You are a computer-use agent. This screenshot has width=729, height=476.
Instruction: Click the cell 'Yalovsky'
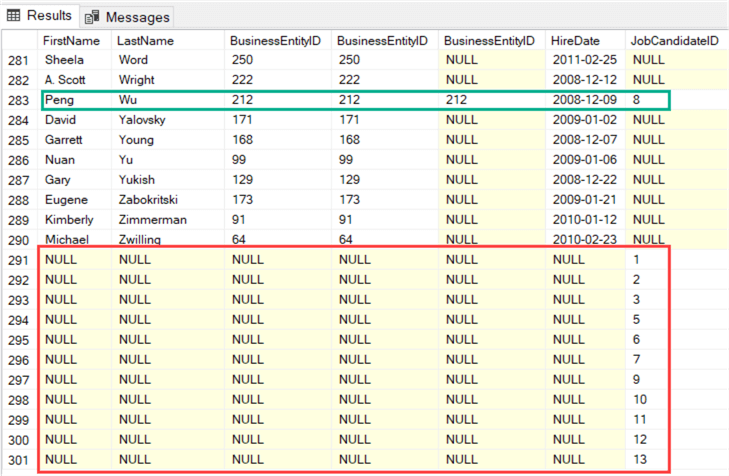coord(167,120)
